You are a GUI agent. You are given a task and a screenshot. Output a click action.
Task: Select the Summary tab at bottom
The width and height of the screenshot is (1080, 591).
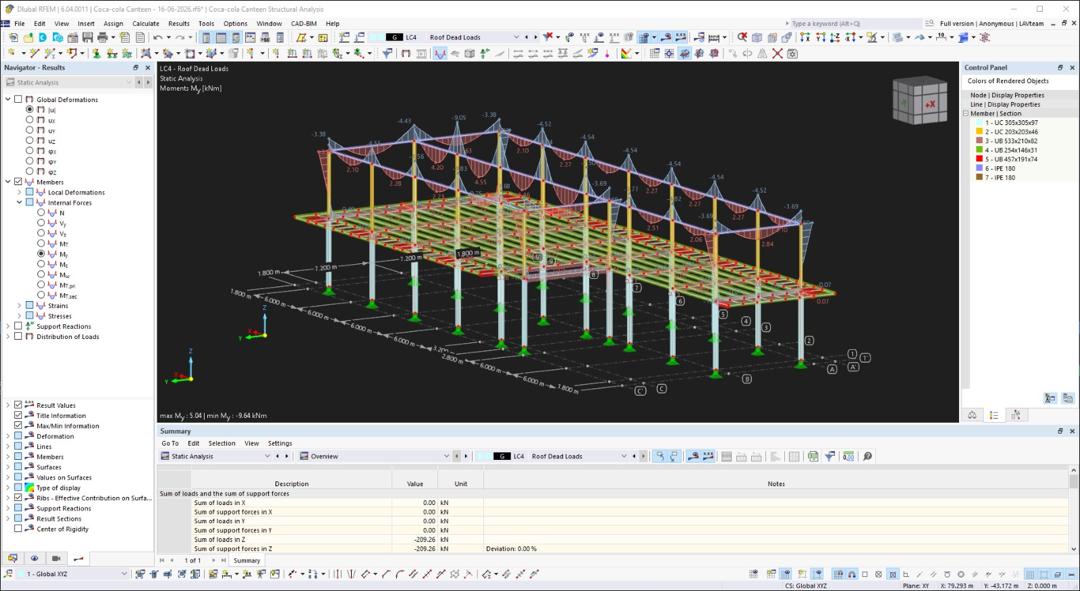(247, 561)
